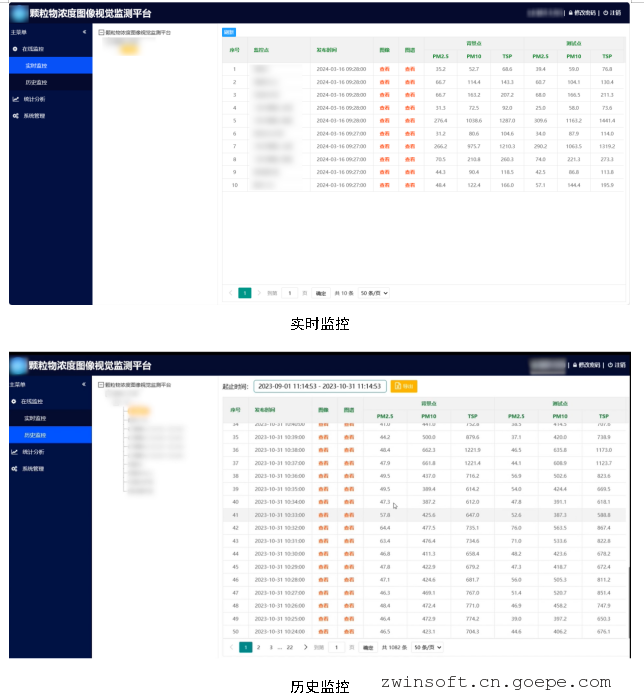Viewport: 644px width, 700px height.
Task: Click the 注销 power icon in the history monitoring header
Action: pos(606,366)
